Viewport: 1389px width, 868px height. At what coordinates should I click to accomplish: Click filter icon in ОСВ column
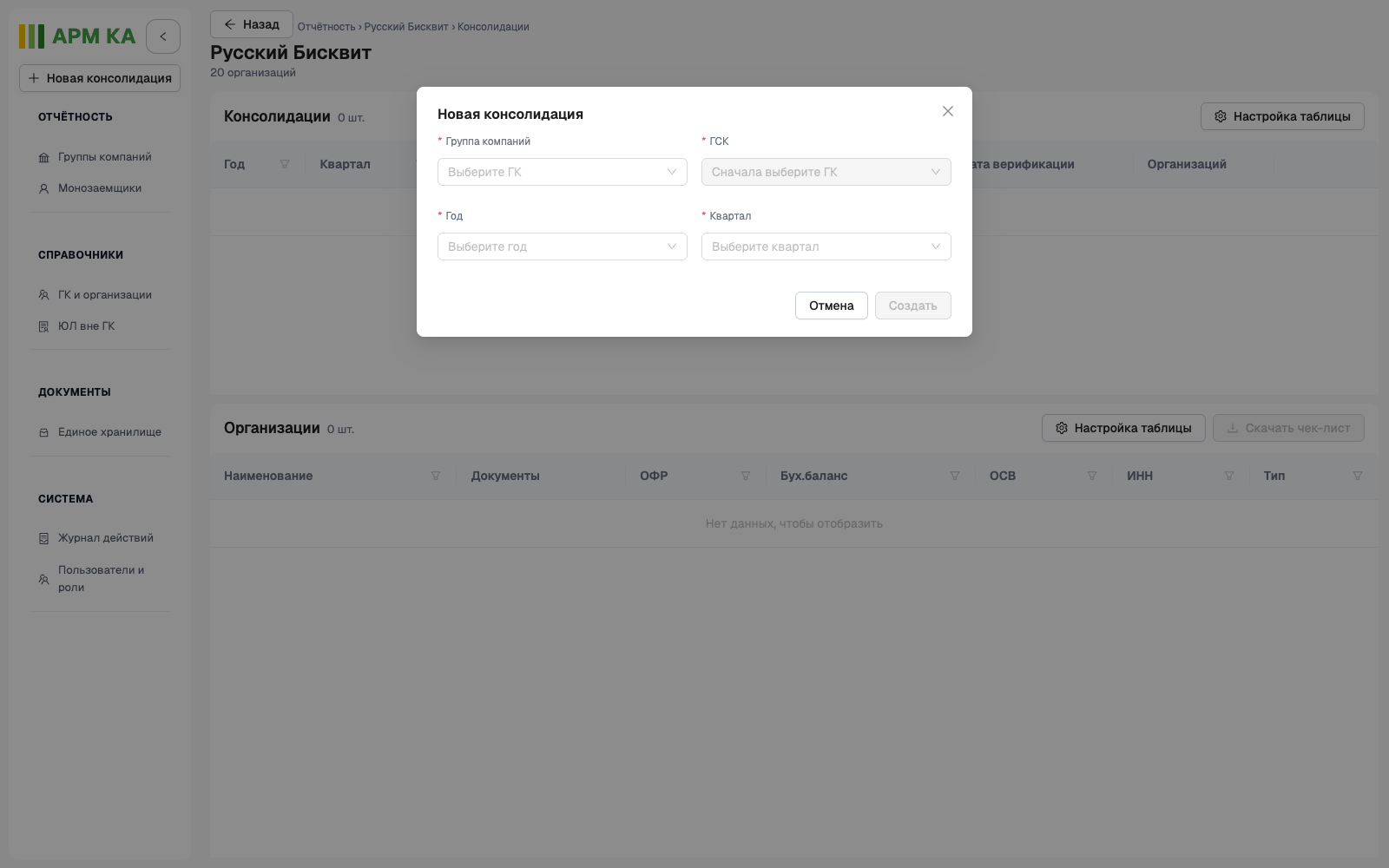(x=1092, y=476)
